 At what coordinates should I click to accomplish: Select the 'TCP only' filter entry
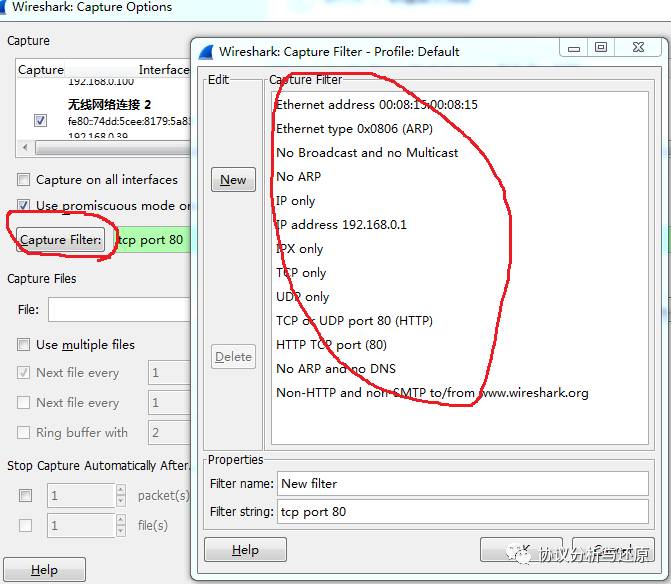coord(301,273)
